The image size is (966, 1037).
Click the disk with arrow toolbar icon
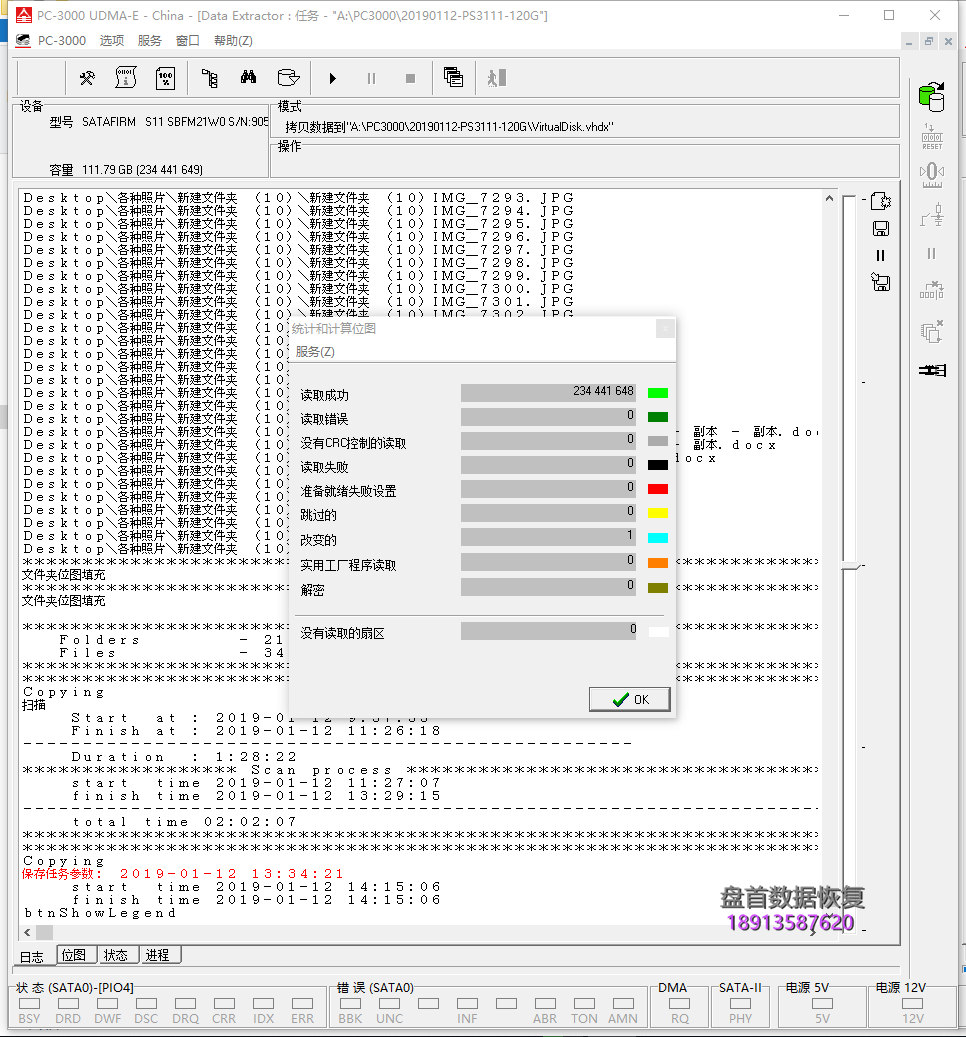click(288, 78)
